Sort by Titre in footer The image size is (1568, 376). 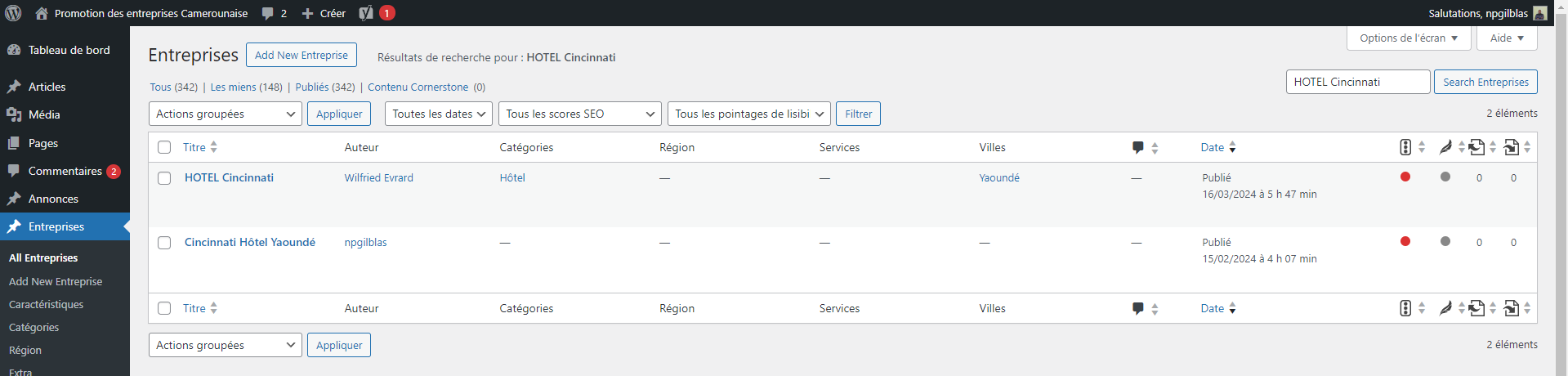[x=200, y=308]
